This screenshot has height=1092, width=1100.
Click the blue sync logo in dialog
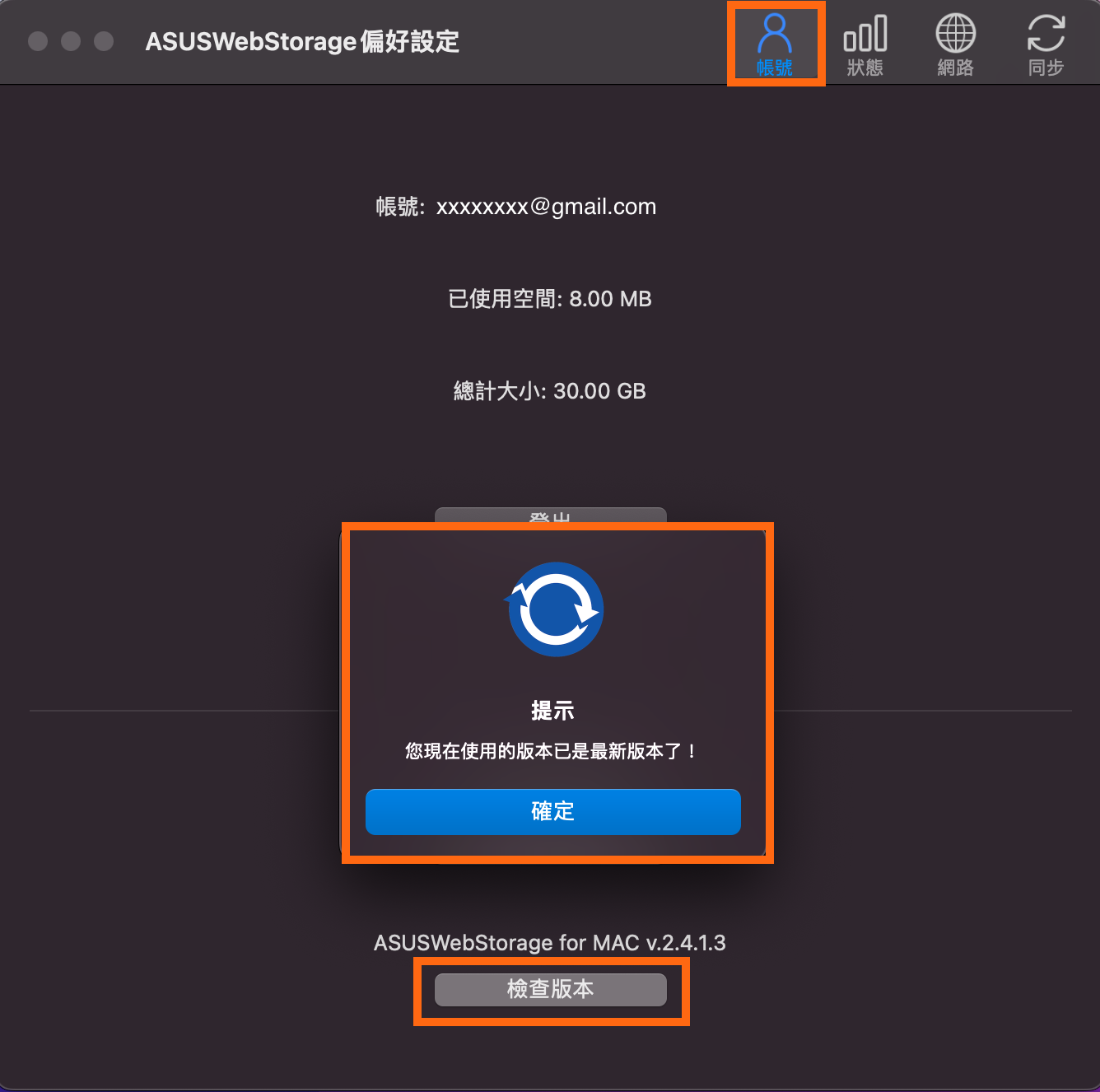click(x=556, y=609)
